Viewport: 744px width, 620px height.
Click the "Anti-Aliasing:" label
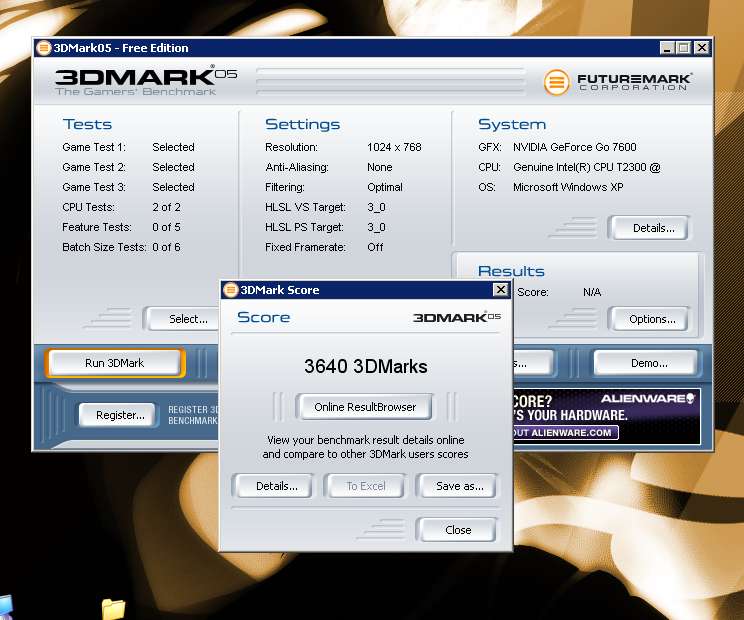[297, 167]
